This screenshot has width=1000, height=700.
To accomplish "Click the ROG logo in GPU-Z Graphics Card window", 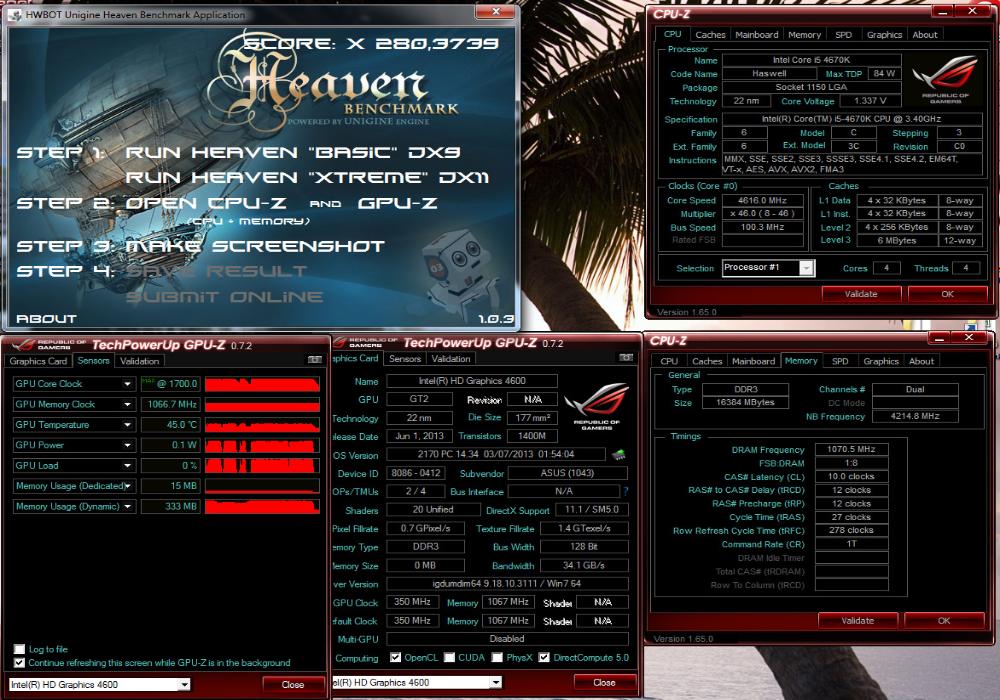I will point(596,407).
